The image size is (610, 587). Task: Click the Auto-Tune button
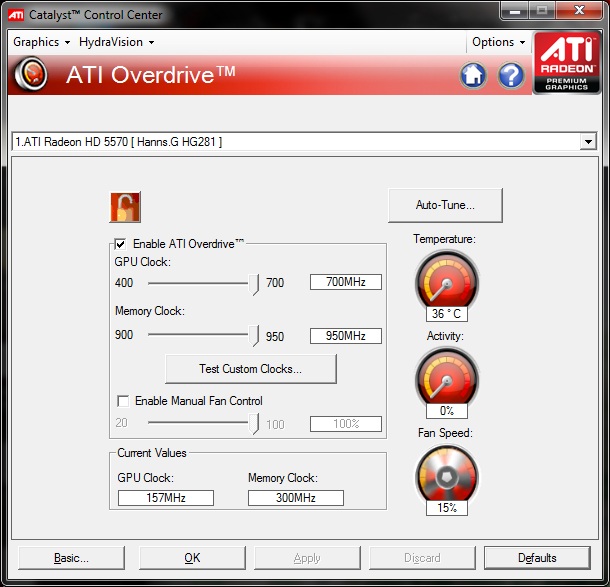[445, 205]
